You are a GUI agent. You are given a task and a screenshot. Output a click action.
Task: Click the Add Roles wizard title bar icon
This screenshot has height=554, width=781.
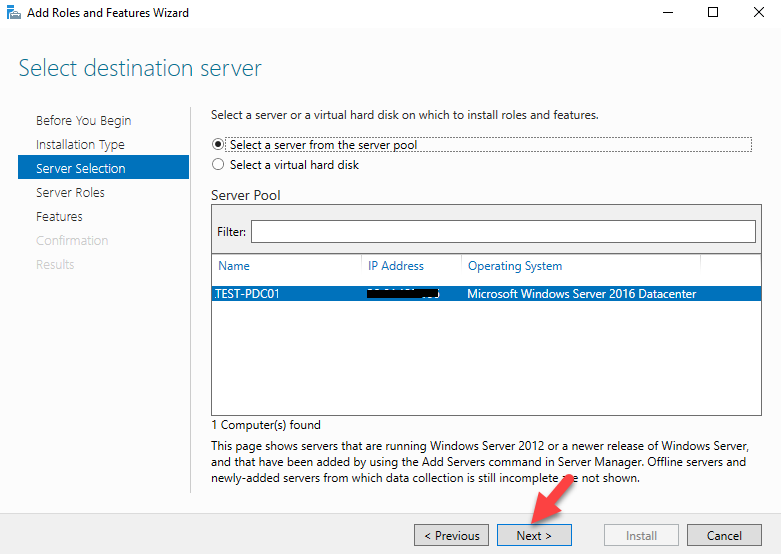point(14,12)
